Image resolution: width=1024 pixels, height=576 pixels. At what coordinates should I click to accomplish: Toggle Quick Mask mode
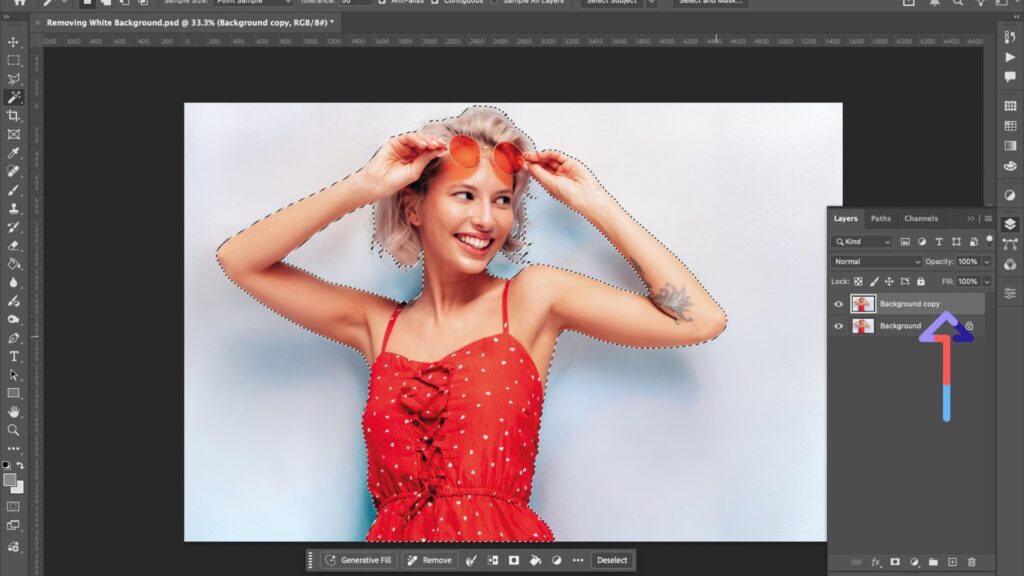pos(13,507)
